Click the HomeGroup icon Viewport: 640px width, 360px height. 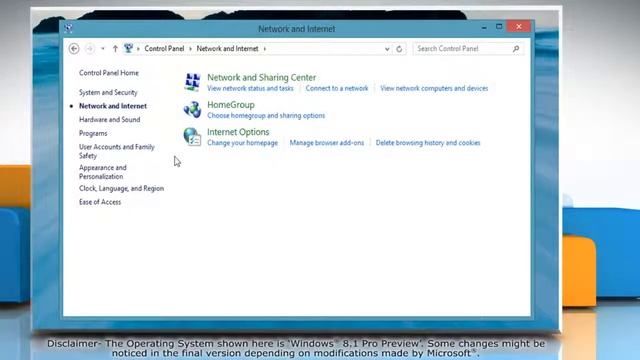click(192, 109)
